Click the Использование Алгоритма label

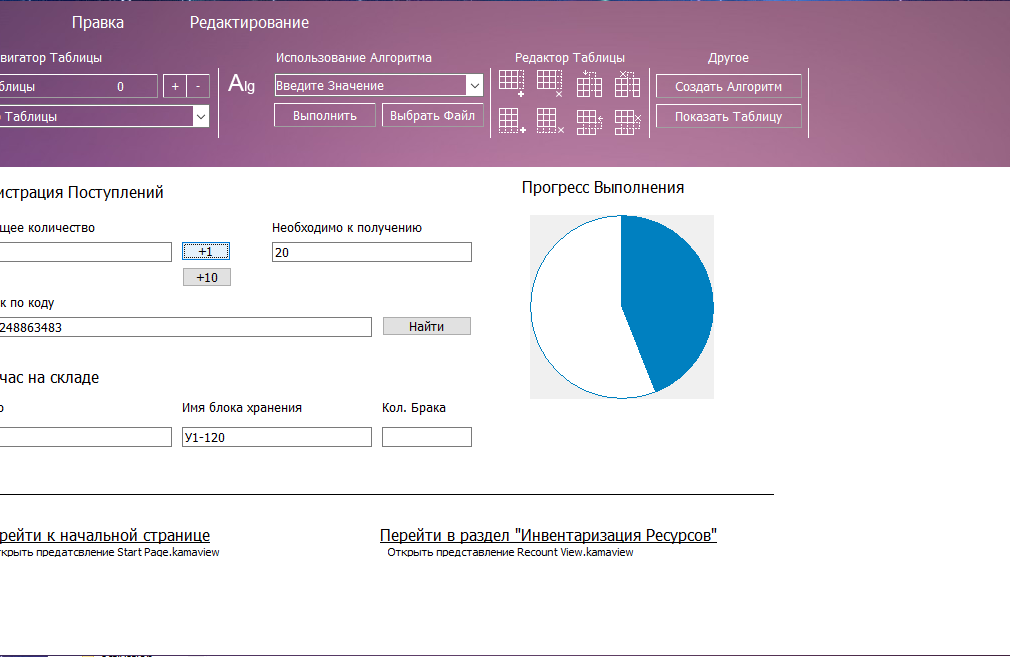pyautogui.click(x=354, y=57)
